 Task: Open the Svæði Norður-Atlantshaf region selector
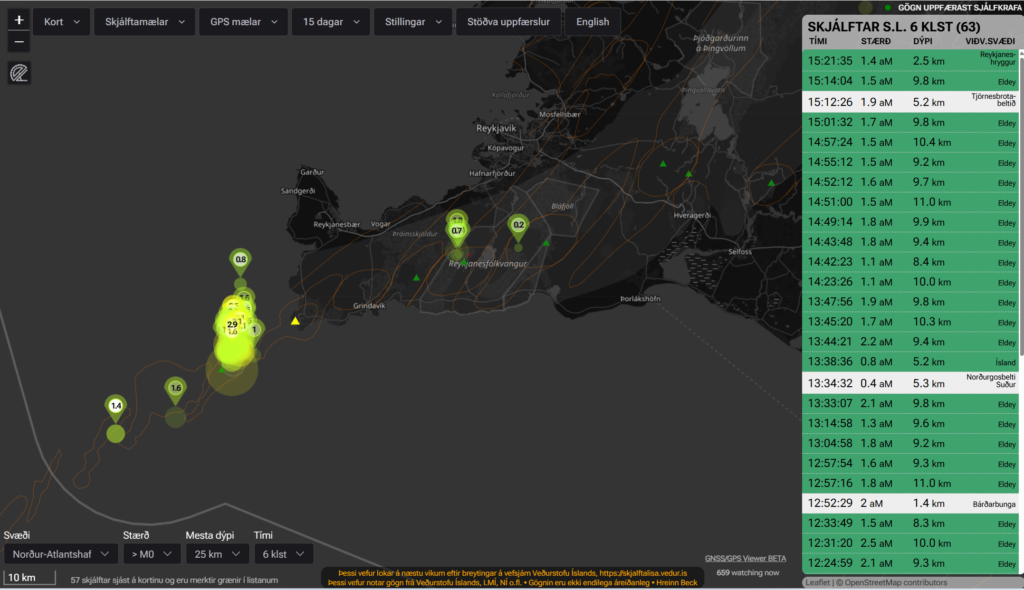[x=60, y=554]
